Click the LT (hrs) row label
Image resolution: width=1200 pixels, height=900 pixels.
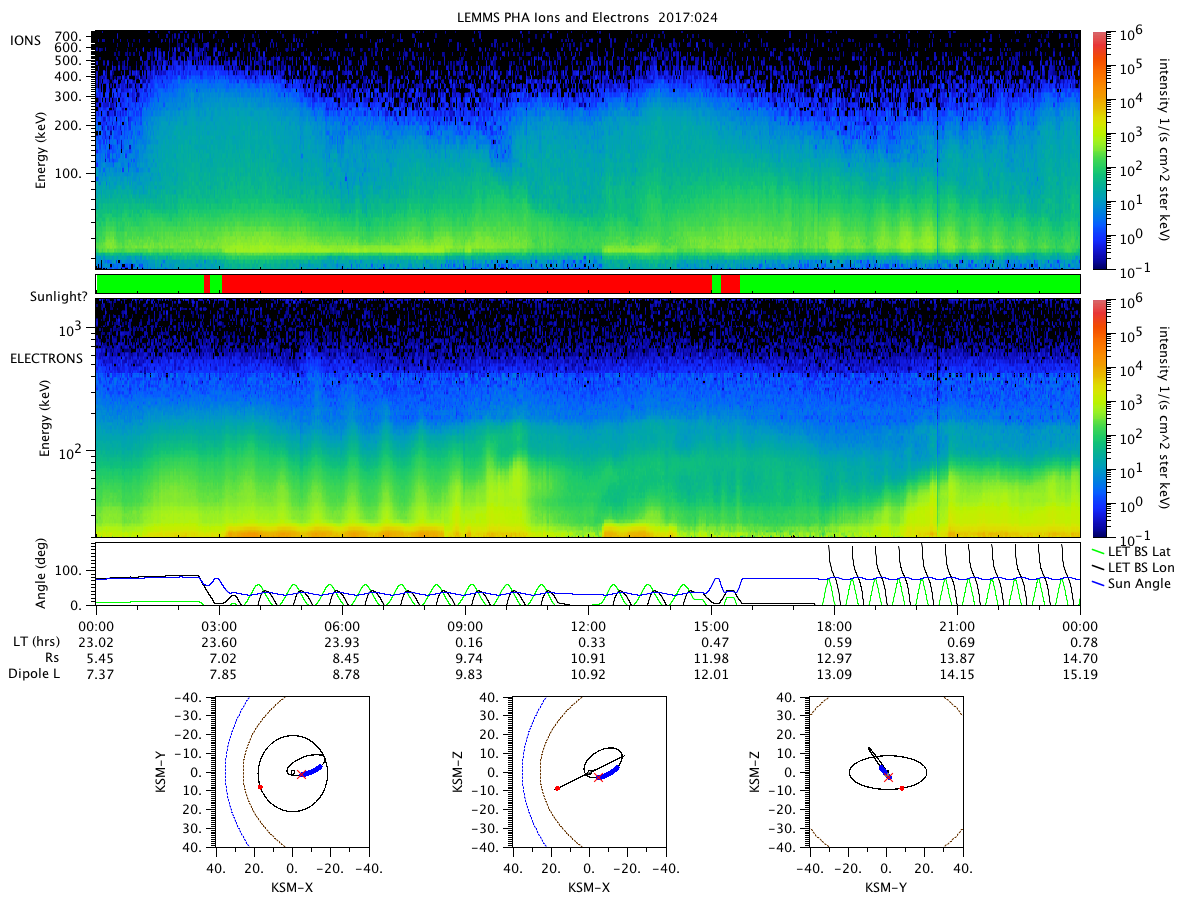[x=34, y=641]
